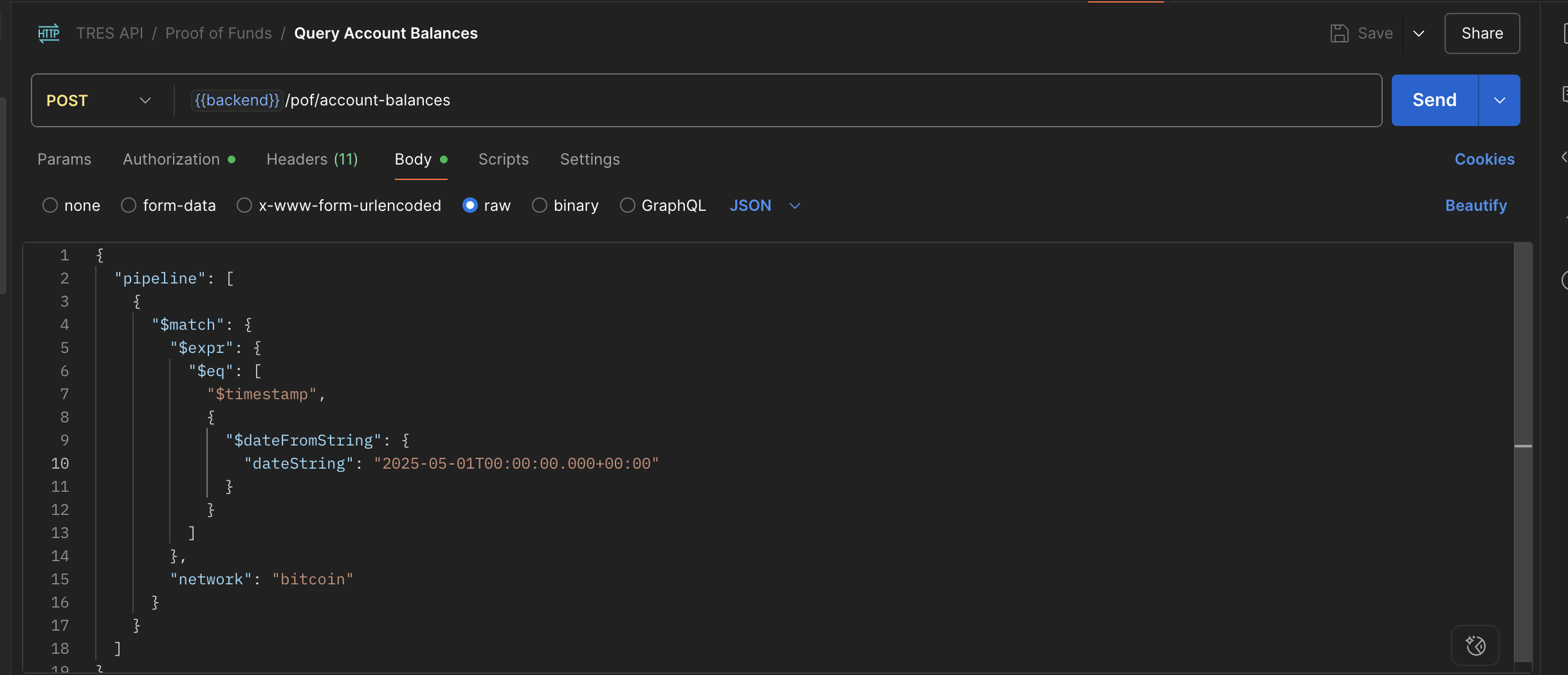
Task: Open the JSON format dropdown
Action: click(765, 206)
